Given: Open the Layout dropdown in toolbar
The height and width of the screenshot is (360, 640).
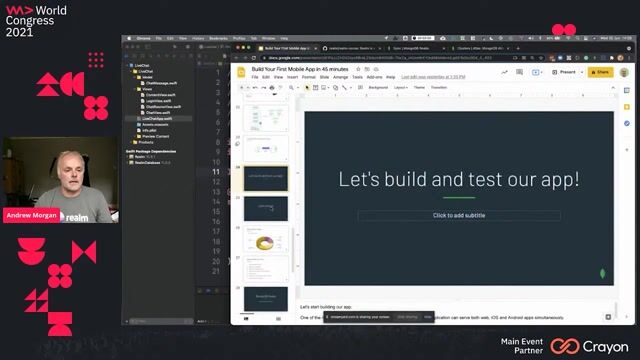Looking at the screenshot, I should coord(401,87).
